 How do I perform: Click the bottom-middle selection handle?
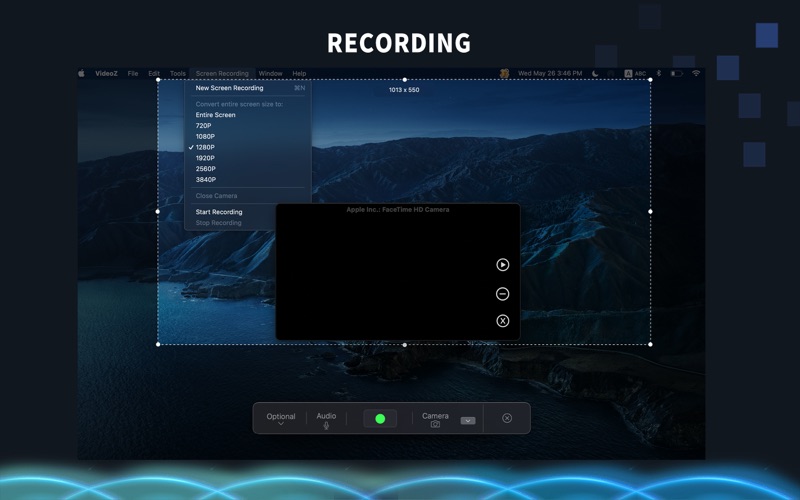pos(405,345)
